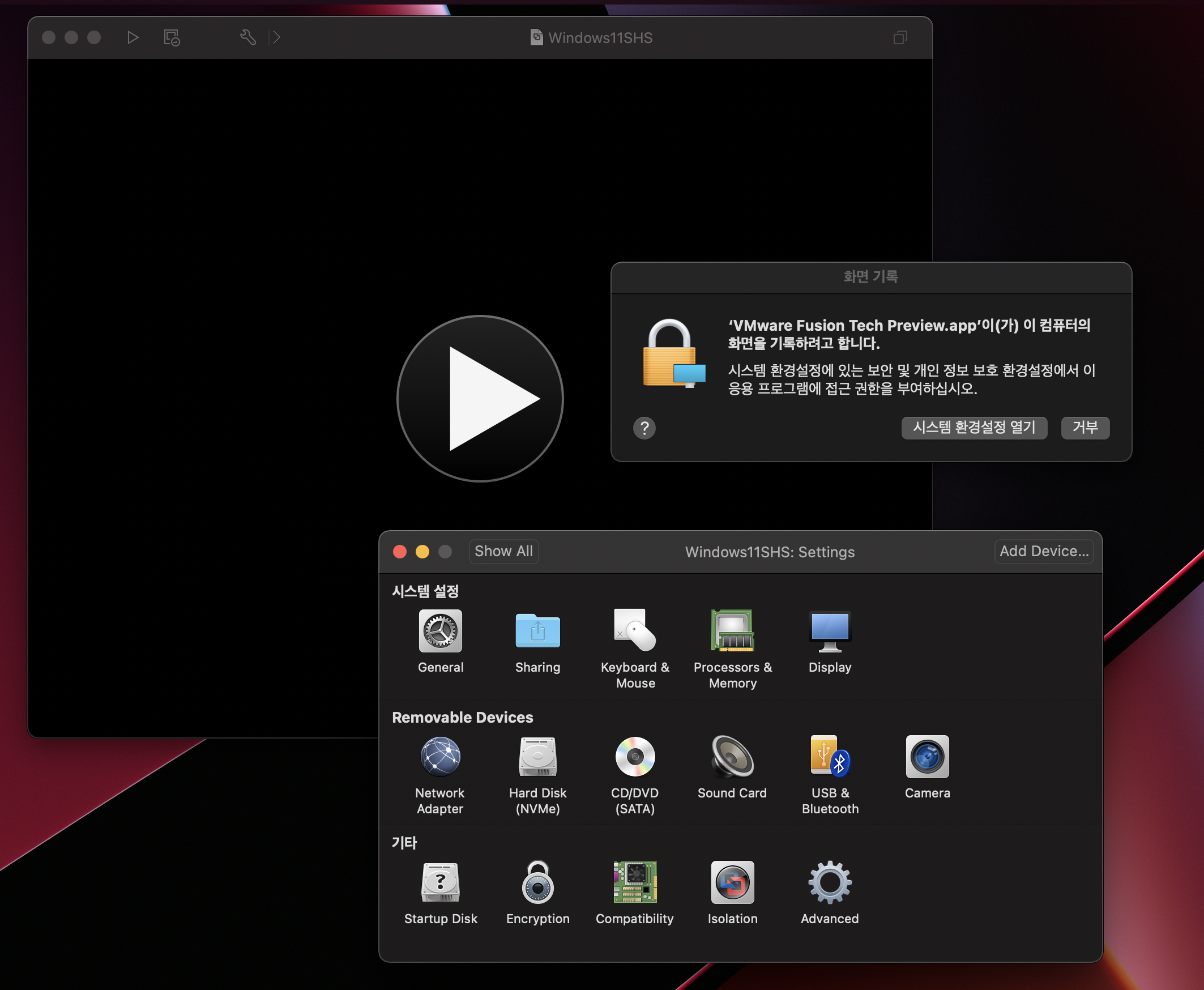
Task: Open Display settings
Action: [830, 631]
